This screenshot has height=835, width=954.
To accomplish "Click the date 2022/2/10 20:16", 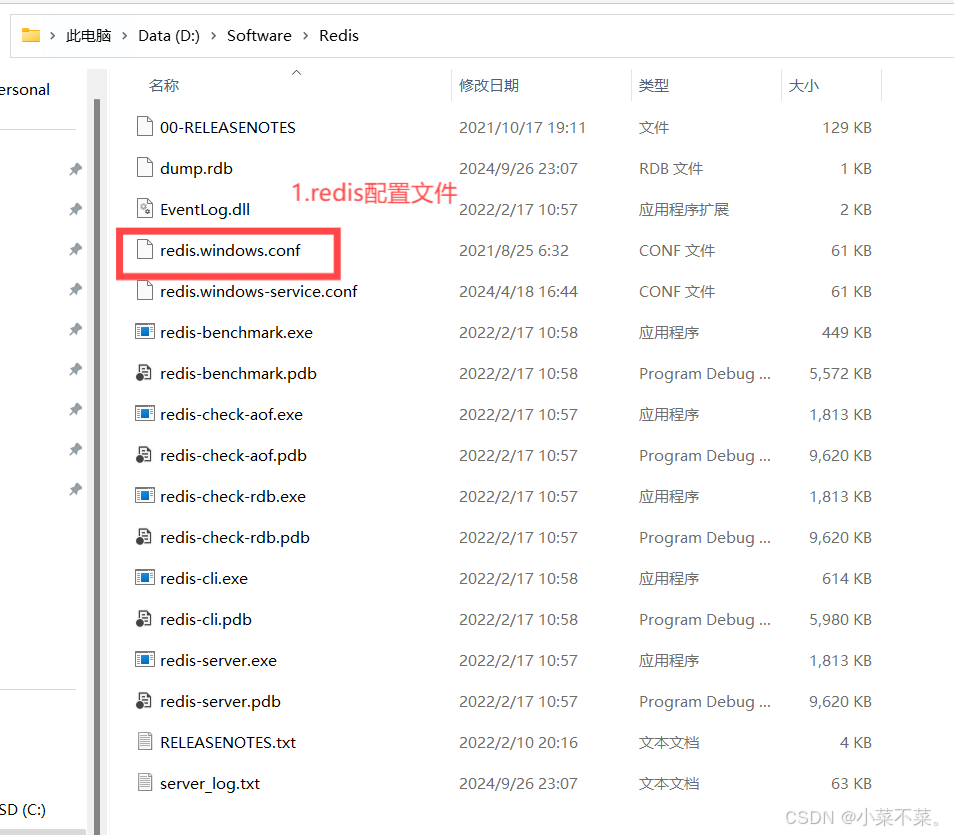I will pos(518,742).
